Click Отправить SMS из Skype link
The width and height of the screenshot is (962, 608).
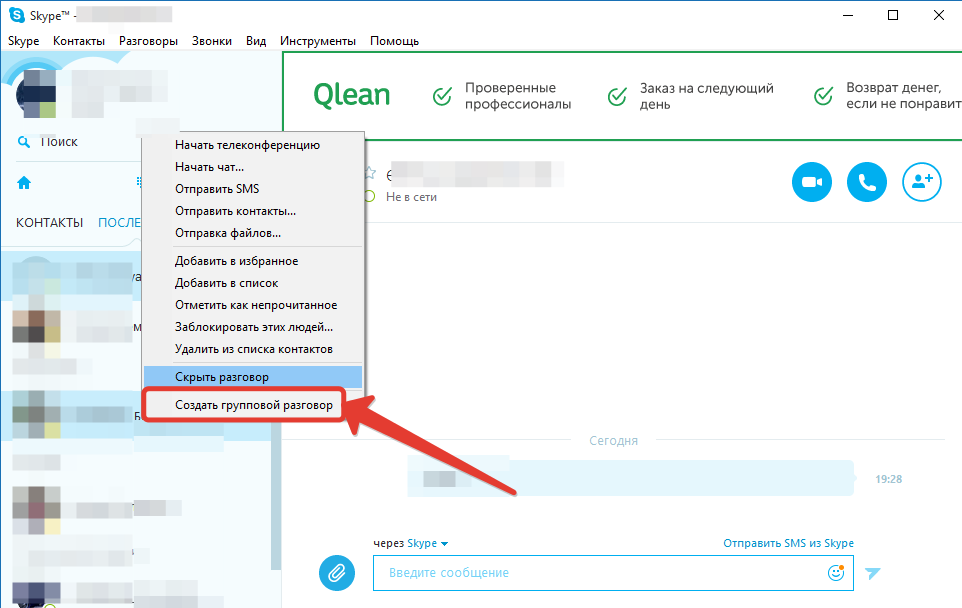(788, 543)
